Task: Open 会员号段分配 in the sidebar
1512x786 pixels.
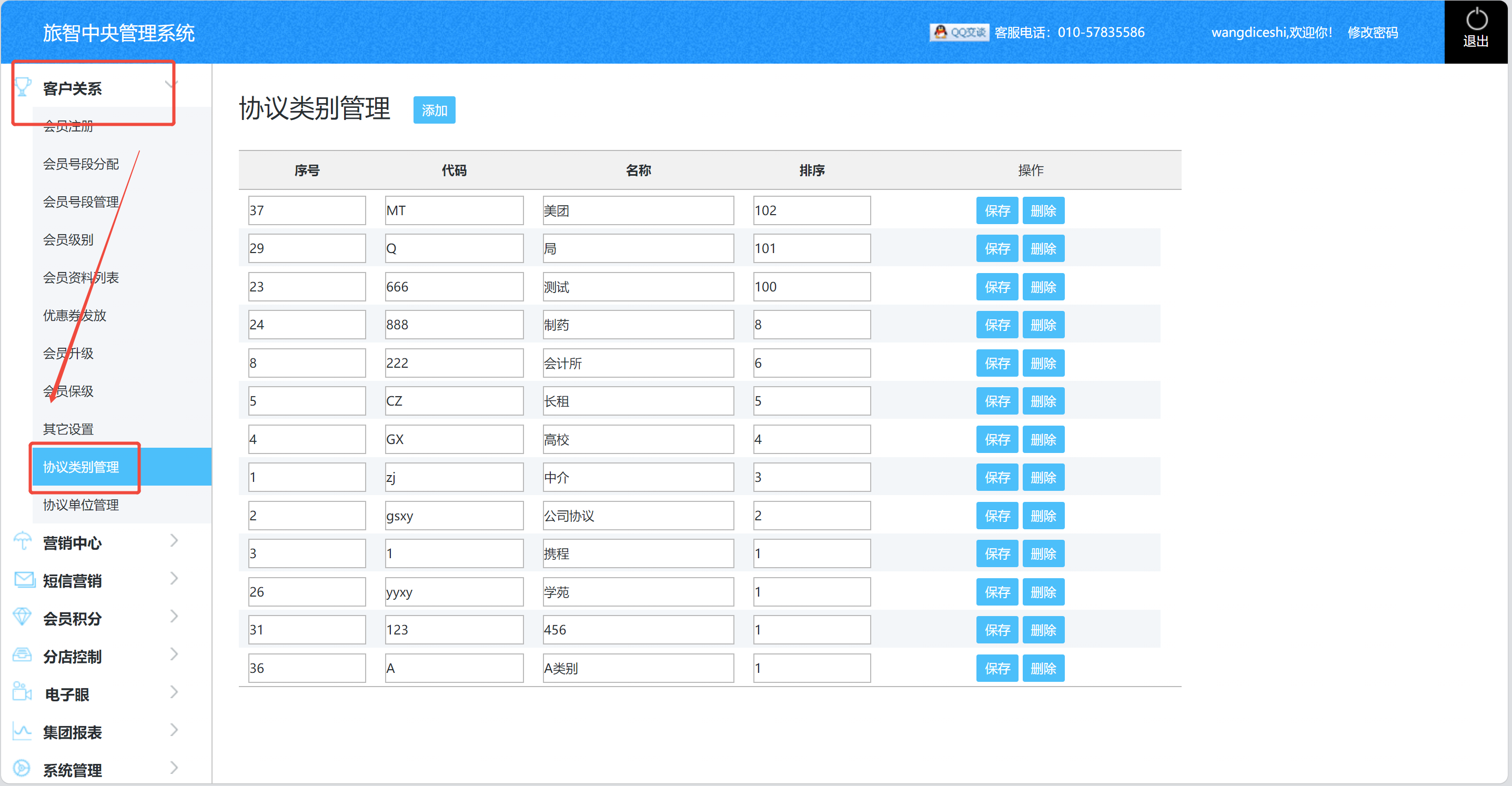Action: point(81,164)
